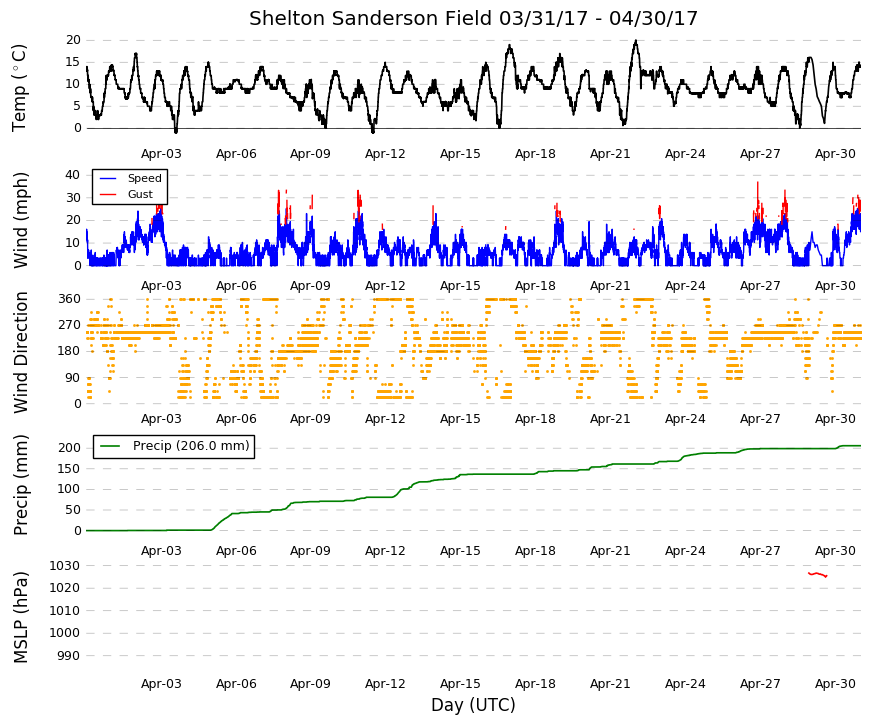This screenshot has height=725, width=871.
Task: Click the Precip (mm) axis label
Action: (x=20, y=485)
